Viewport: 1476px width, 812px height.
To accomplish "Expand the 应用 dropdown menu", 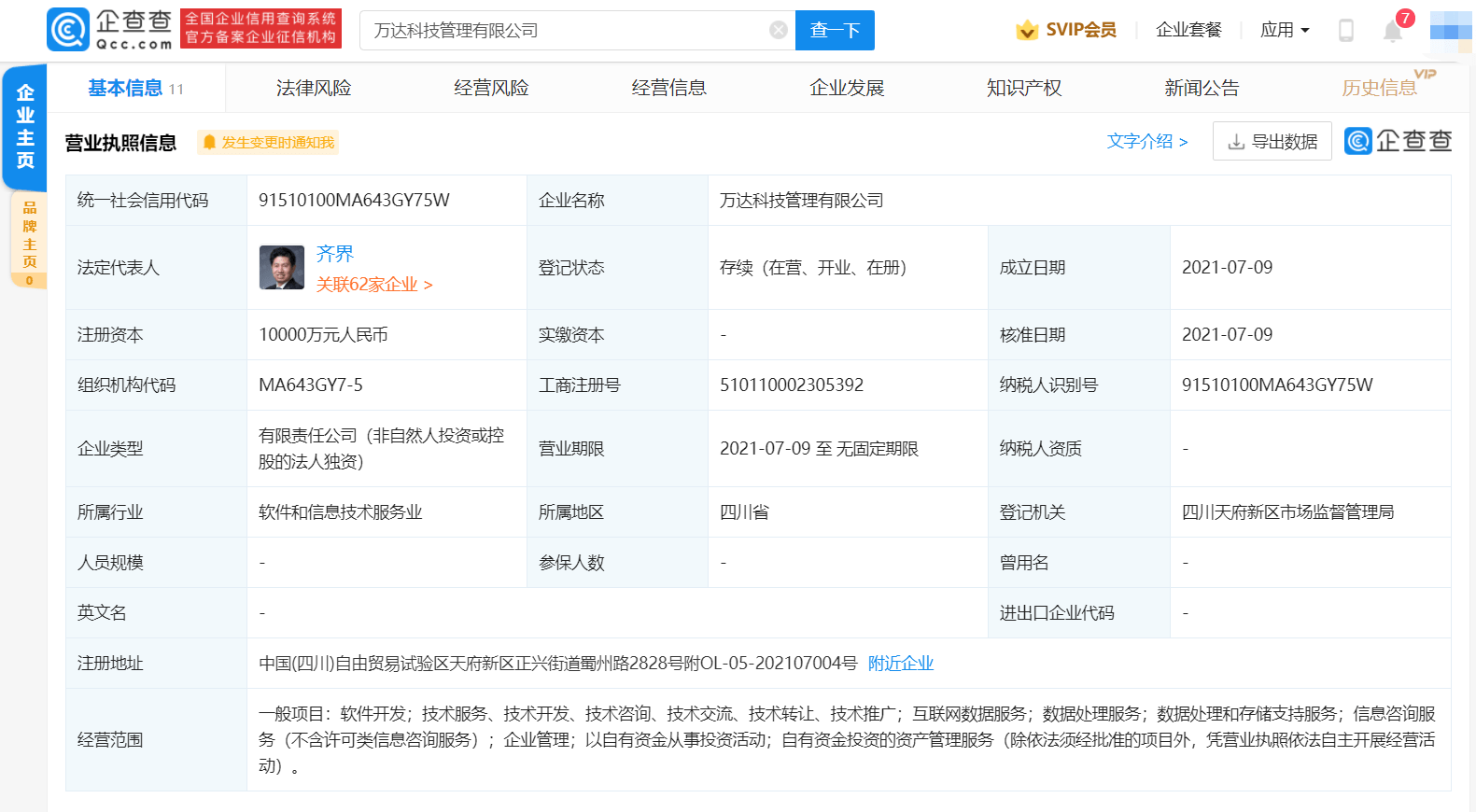I will [1285, 30].
